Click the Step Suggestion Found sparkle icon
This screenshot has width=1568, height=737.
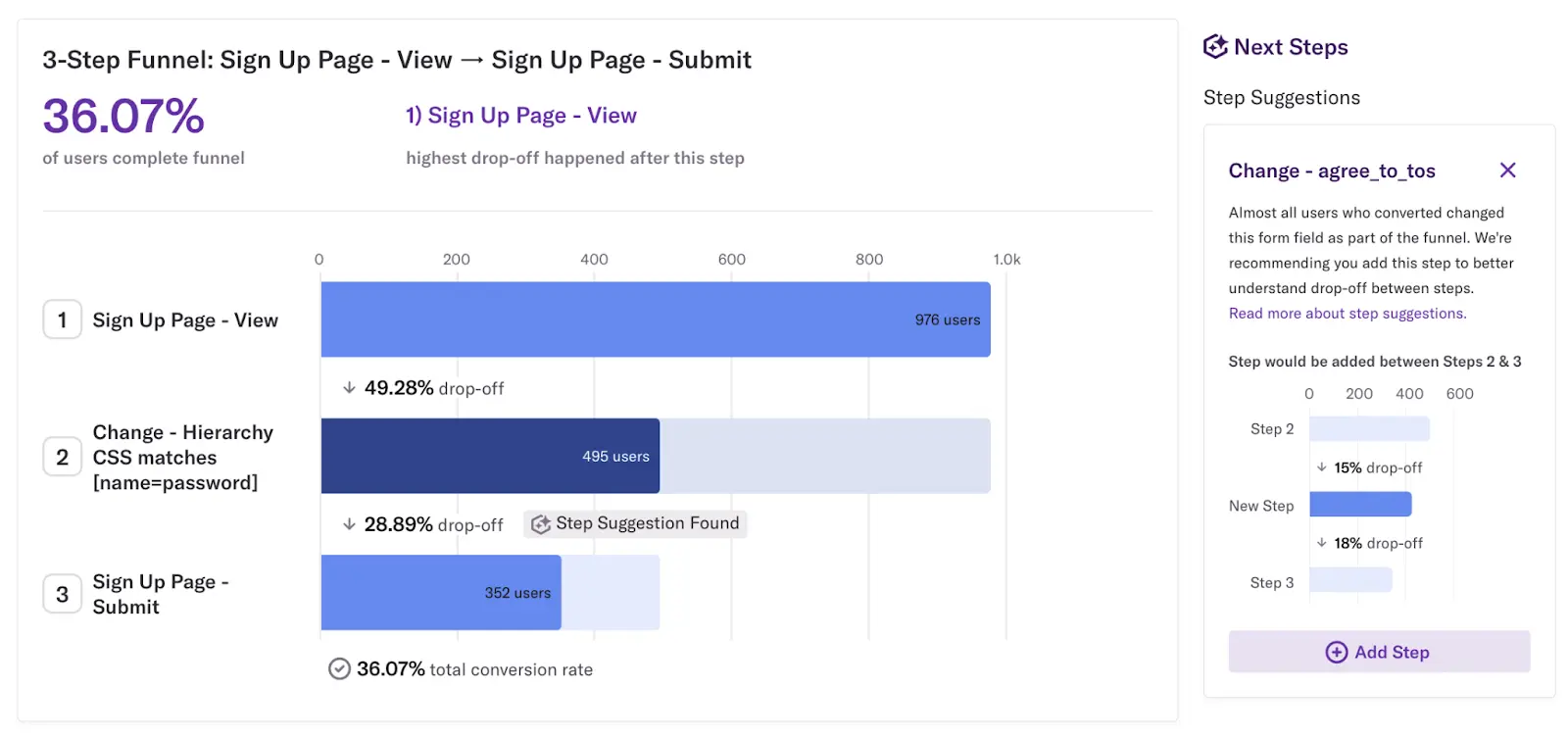(540, 524)
